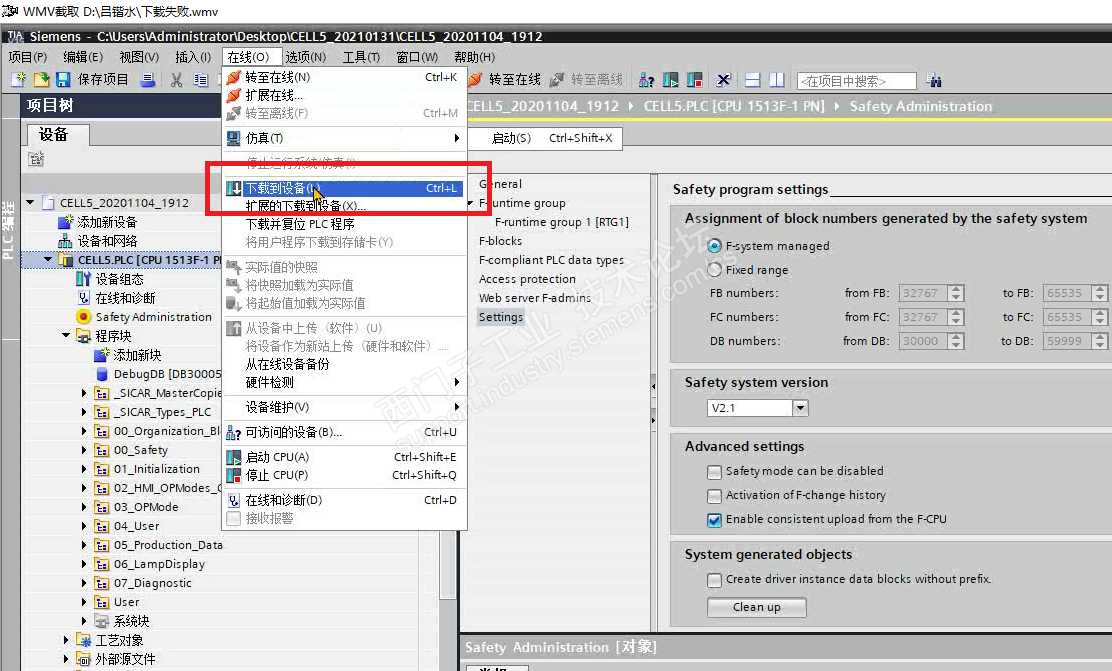Toggle the 接收报警 checkbox in menu
Image resolution: width=1112 pixels, height=671 pixels.
[233, 518]
